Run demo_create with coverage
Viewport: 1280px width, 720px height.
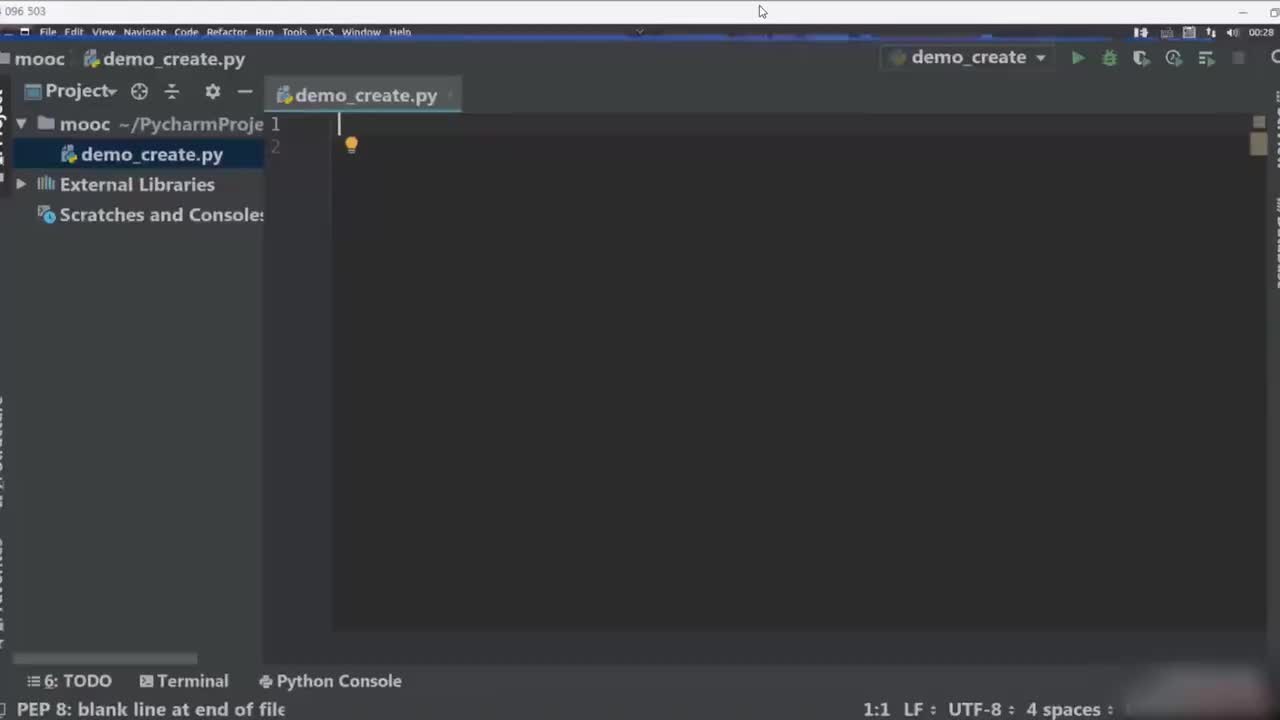pos(1141,58)
